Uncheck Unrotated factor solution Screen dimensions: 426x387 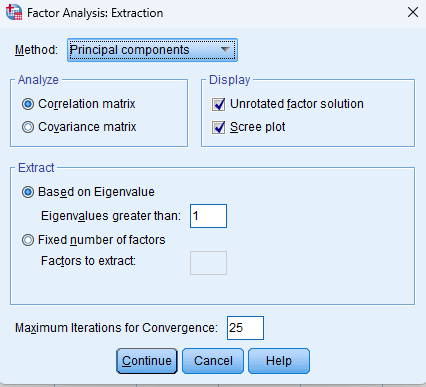coord(219,104)
